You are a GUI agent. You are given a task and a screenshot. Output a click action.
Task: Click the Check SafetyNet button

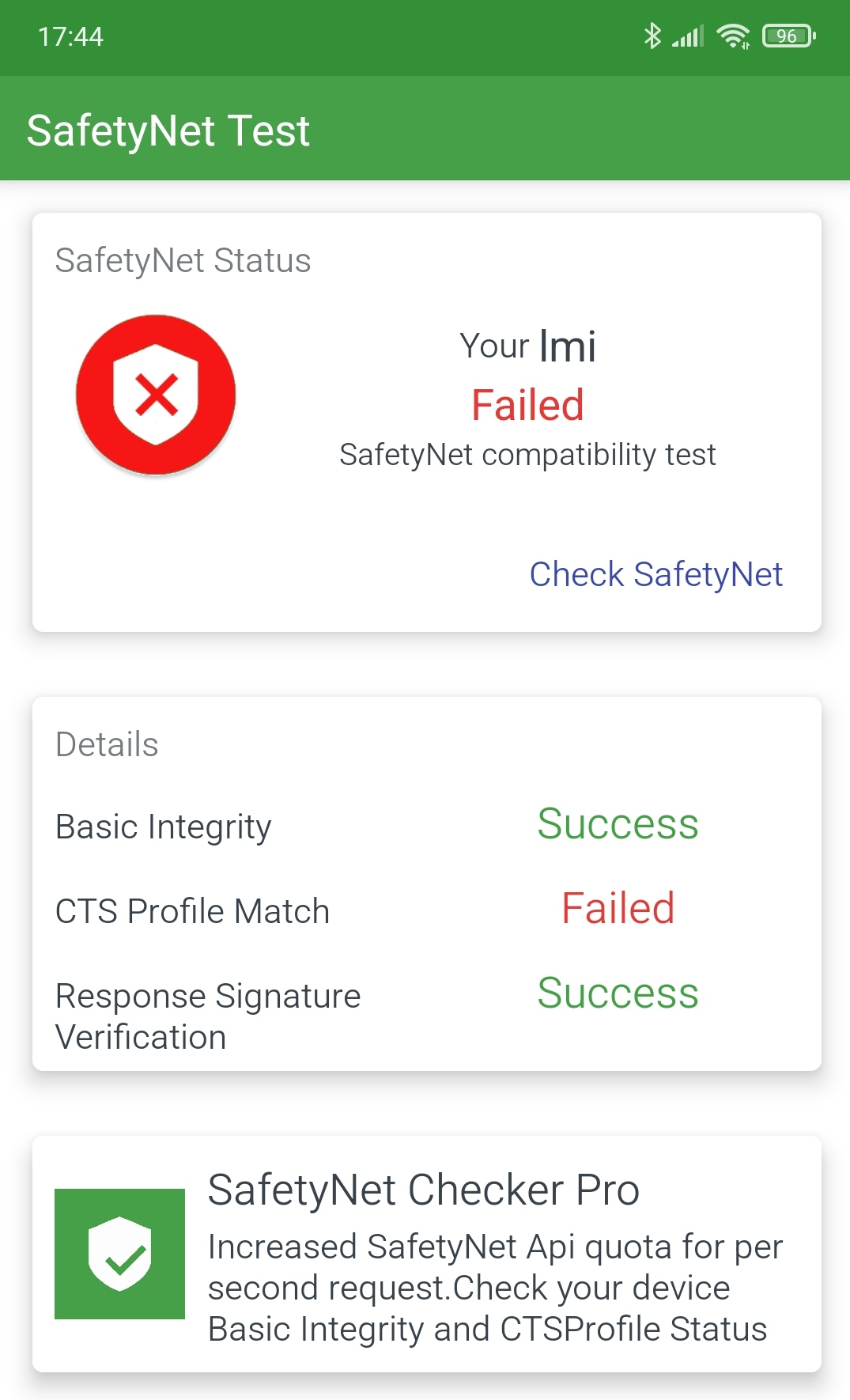pyautogui.click(x=655, y=574)
